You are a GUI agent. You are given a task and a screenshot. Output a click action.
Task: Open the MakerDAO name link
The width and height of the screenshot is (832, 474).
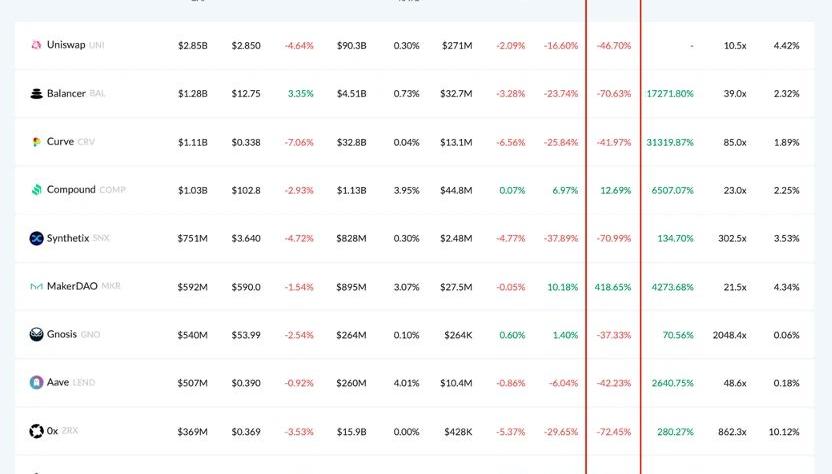coord(72,287)
